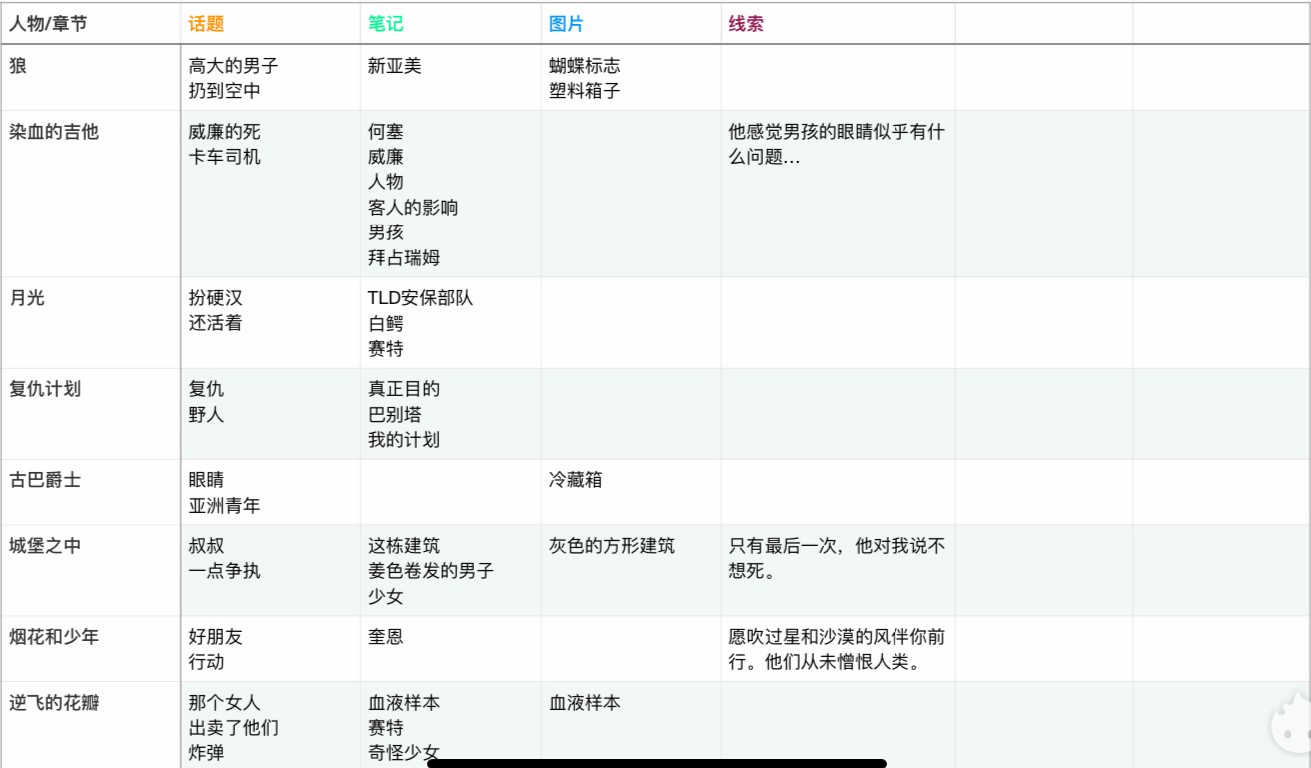Select topic 一点争执

224,571
